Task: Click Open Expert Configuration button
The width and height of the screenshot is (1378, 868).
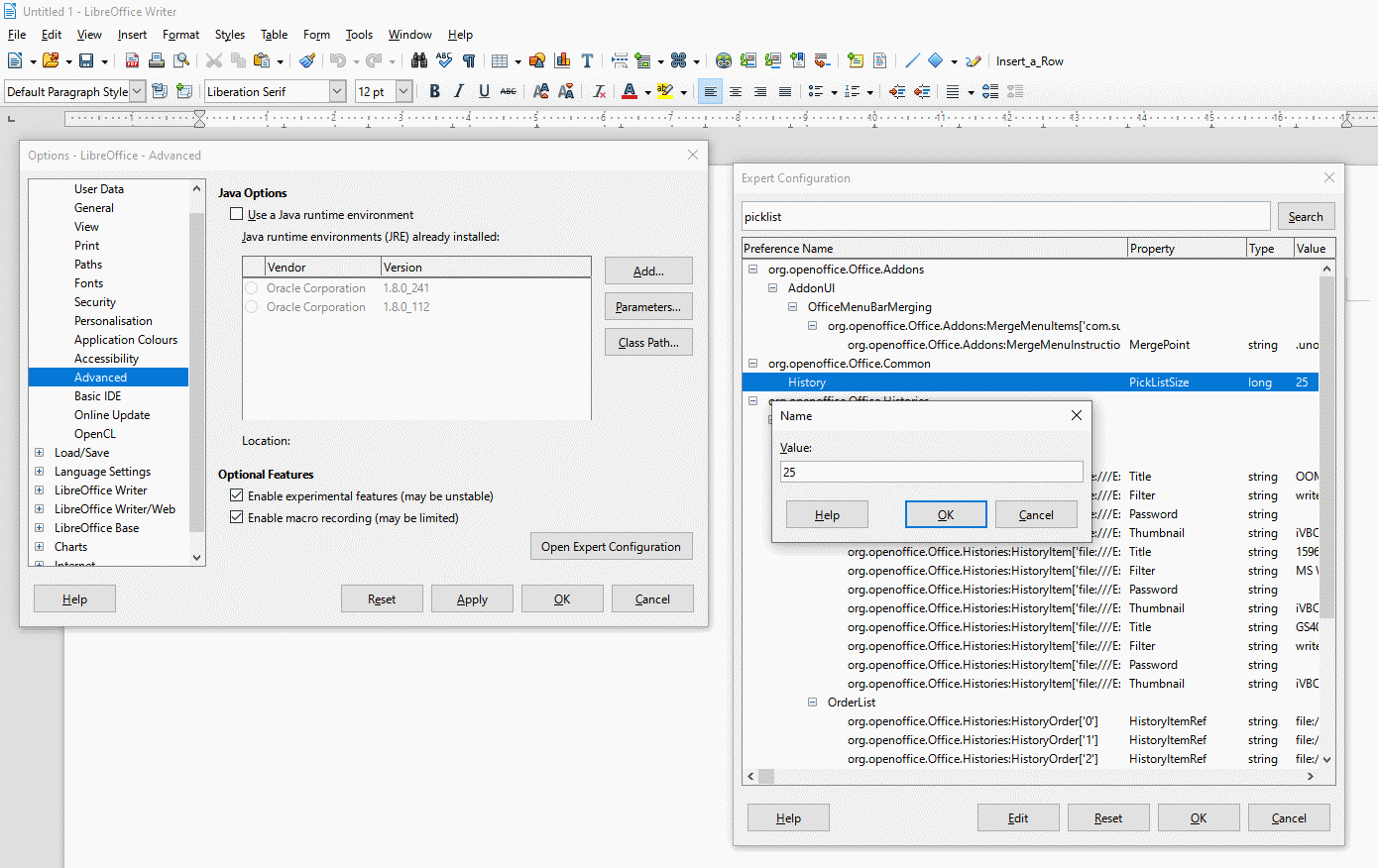Action: point(611,547)
